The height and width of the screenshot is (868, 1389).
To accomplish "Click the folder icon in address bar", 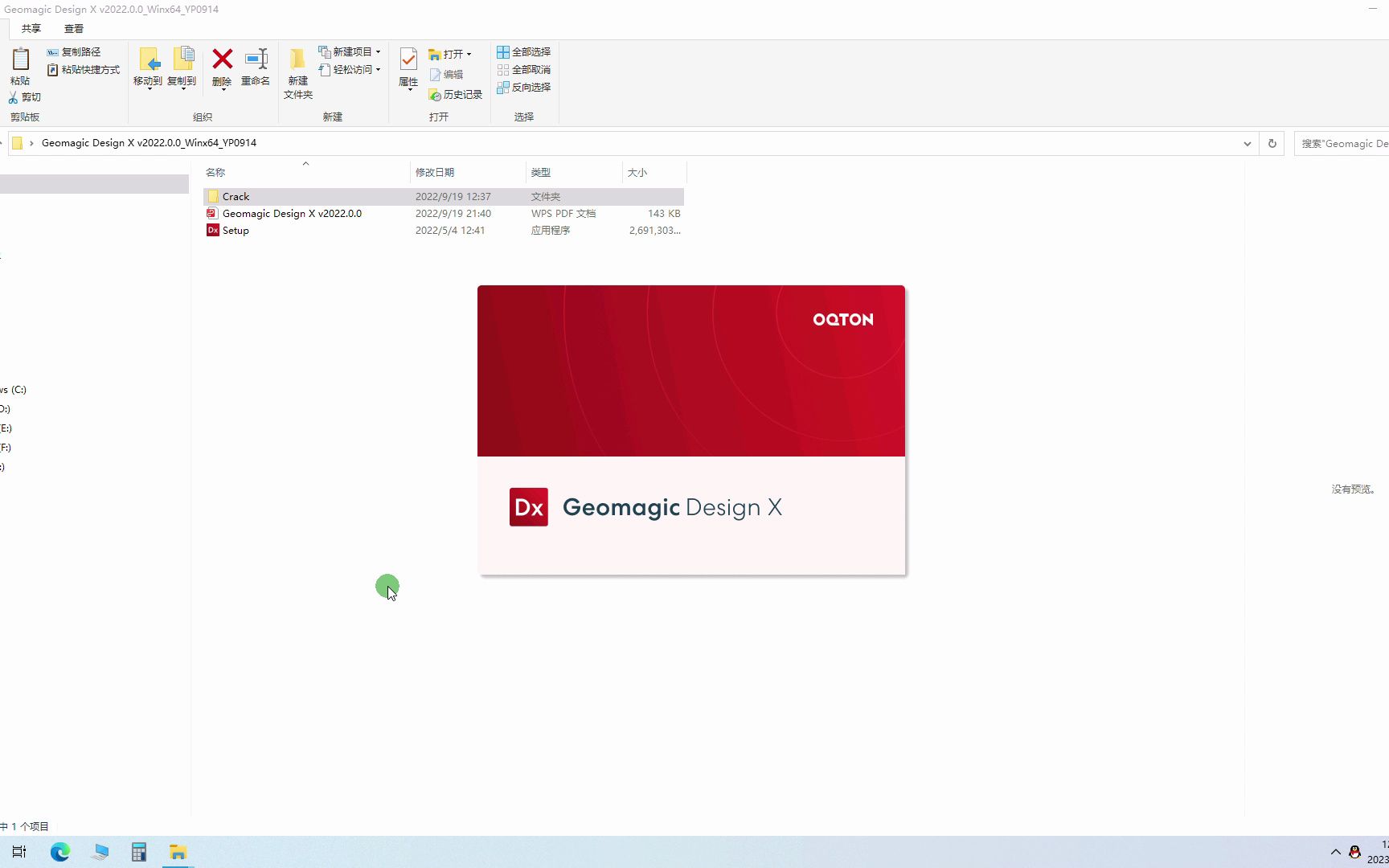I will (x=17, y=143).
